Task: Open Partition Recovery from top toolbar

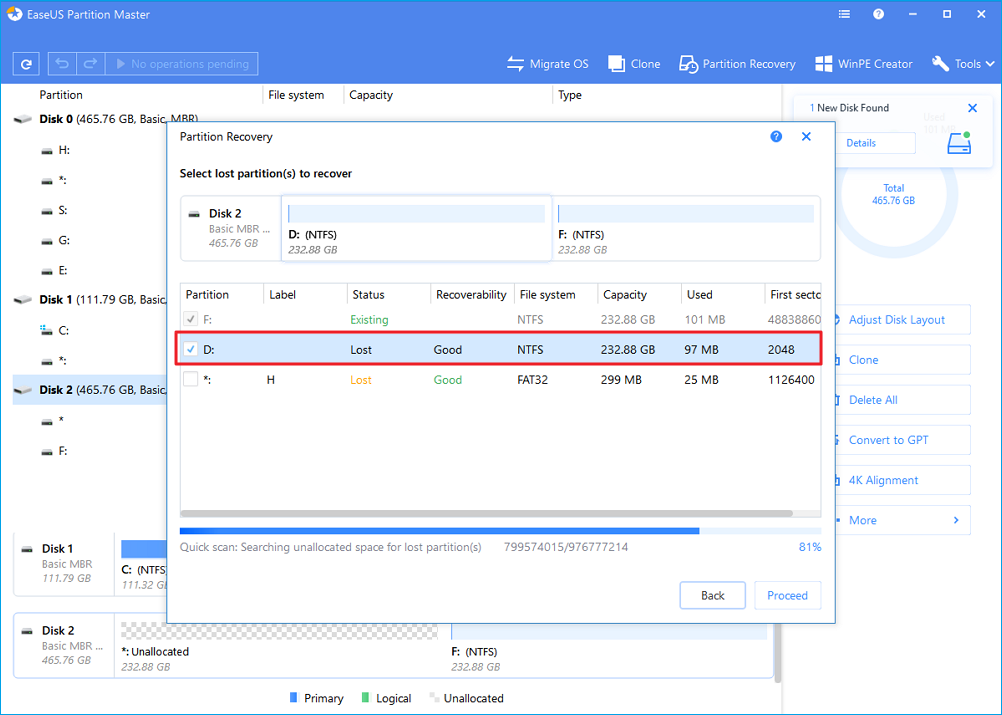Action: (x=738, y=64)
